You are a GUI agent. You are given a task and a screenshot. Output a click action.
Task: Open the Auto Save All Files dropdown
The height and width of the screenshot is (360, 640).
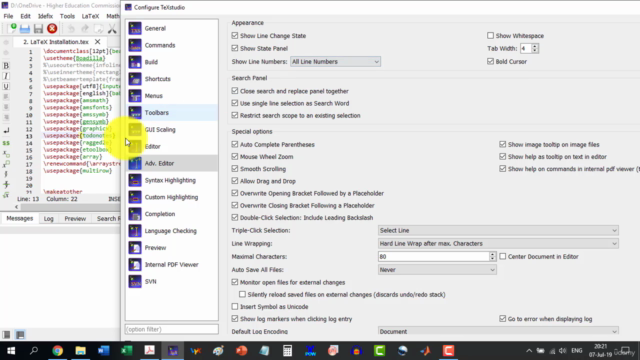(437, 269)
